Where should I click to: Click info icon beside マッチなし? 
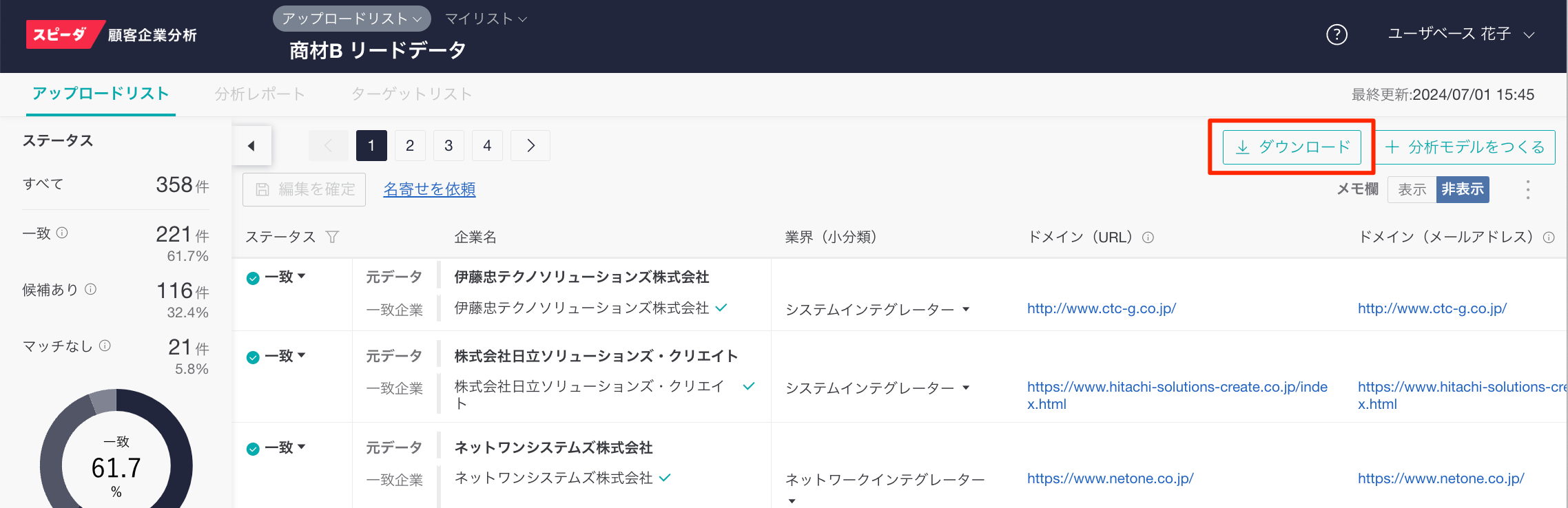[105, 346]
